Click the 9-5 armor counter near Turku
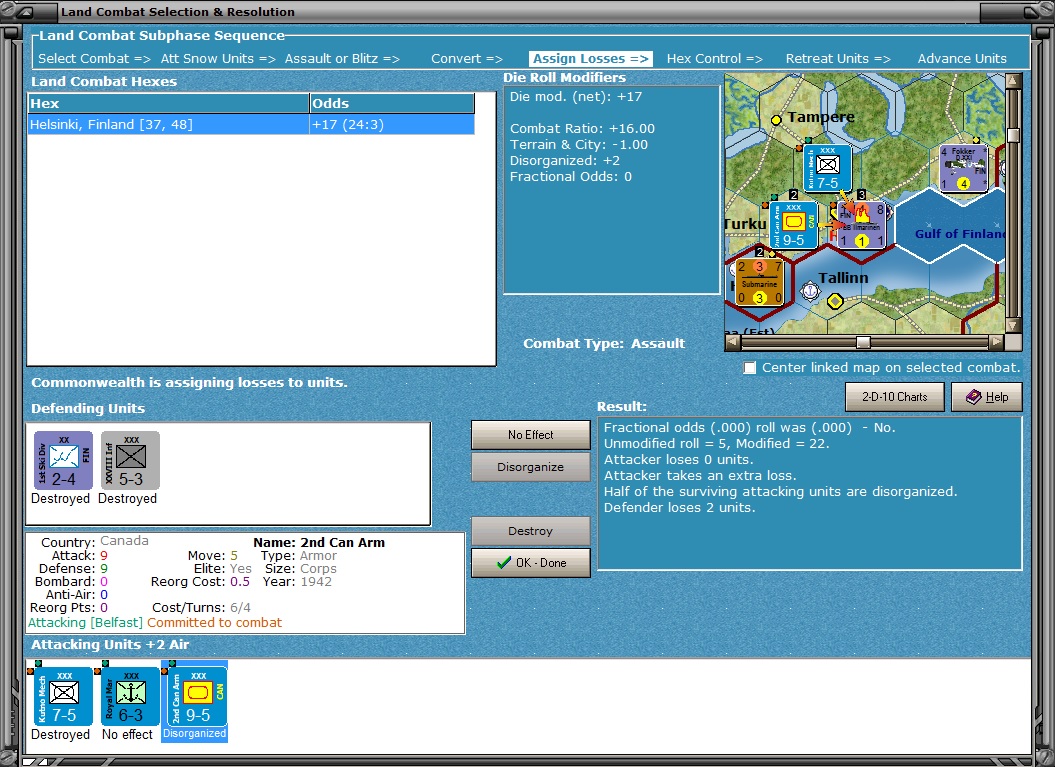1055x767 pixels. click(x=793, y=225)
